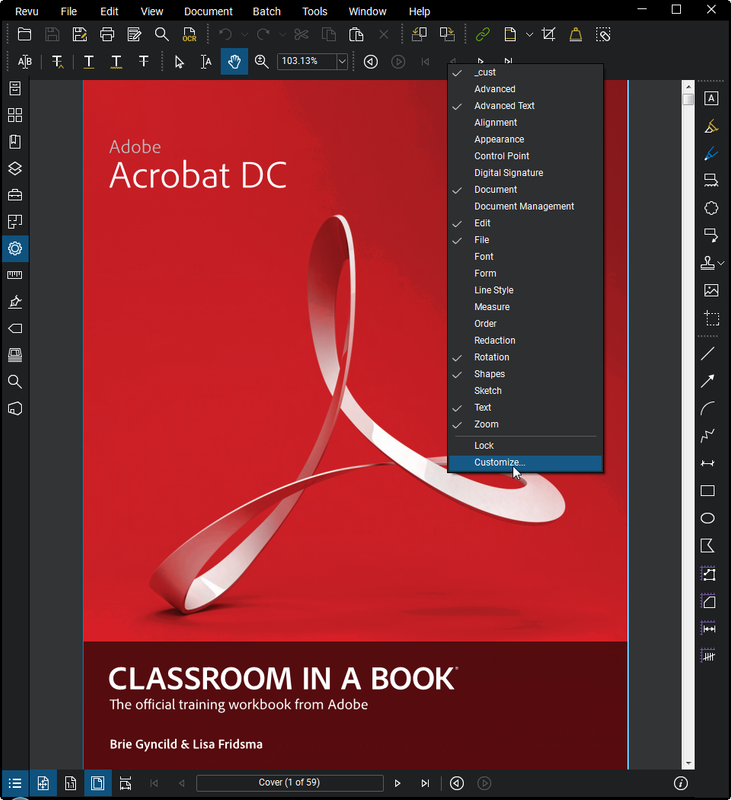Click the page number field
The height and width of the screenshot is (800, 731).
click(x=289, y=783)
